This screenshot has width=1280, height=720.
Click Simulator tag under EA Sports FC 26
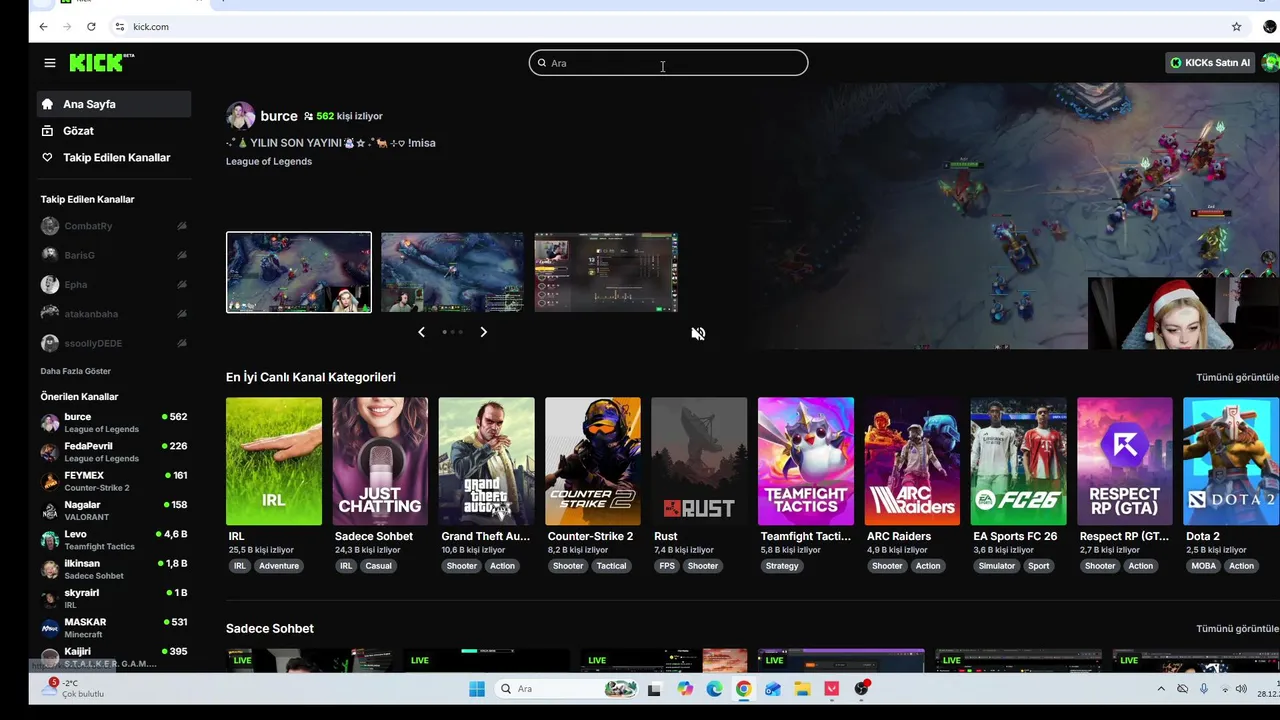(996, 566)
